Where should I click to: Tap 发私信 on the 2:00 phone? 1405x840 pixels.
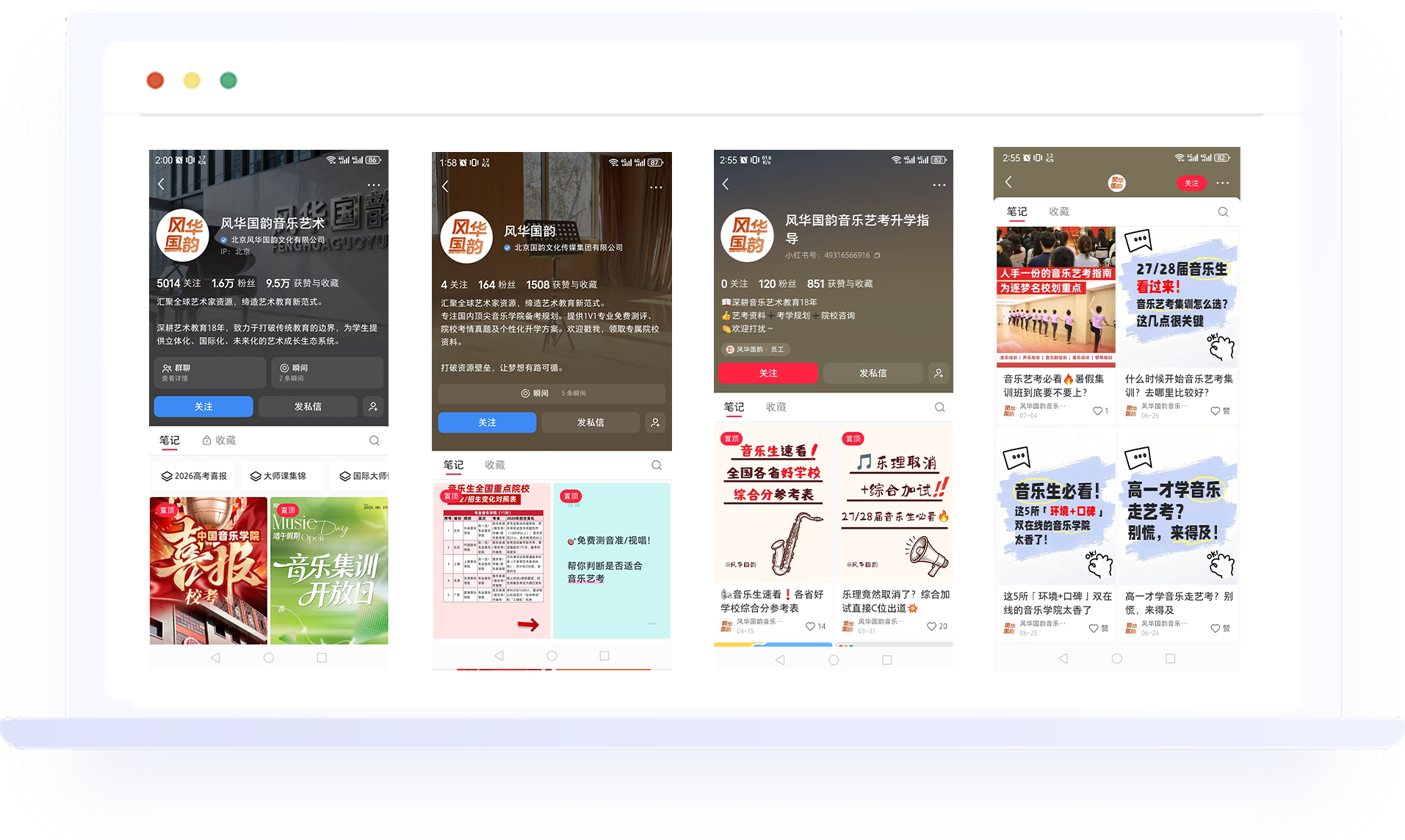pos(308,406)
